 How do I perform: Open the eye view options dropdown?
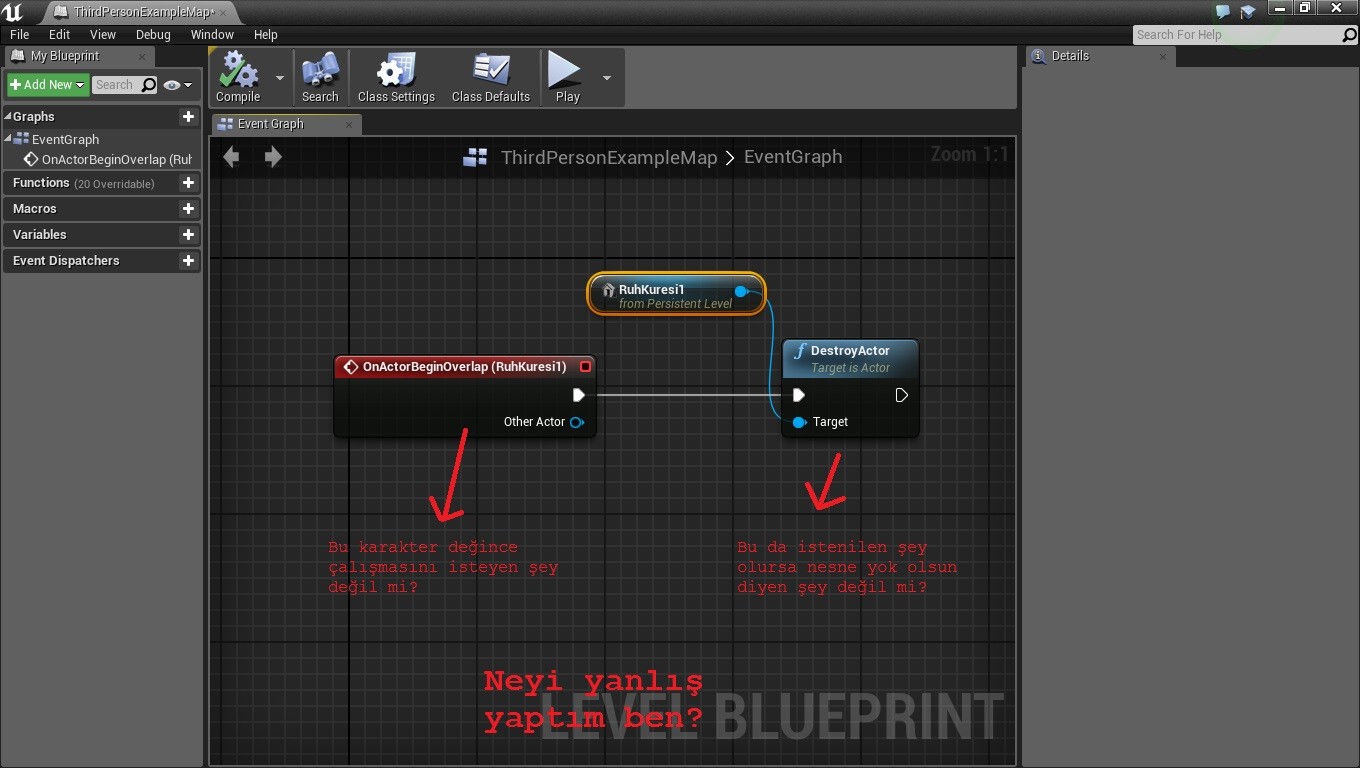pyautogui.click(x=178, y=85)
